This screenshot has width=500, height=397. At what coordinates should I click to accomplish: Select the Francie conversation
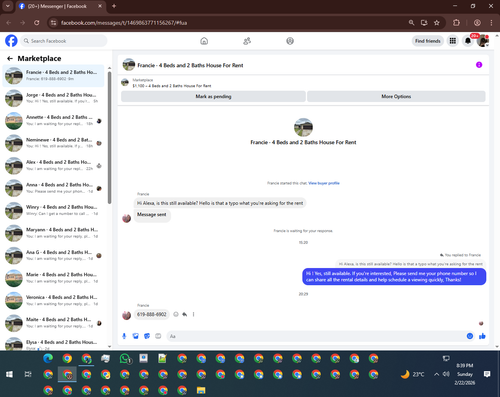[53, 75]
